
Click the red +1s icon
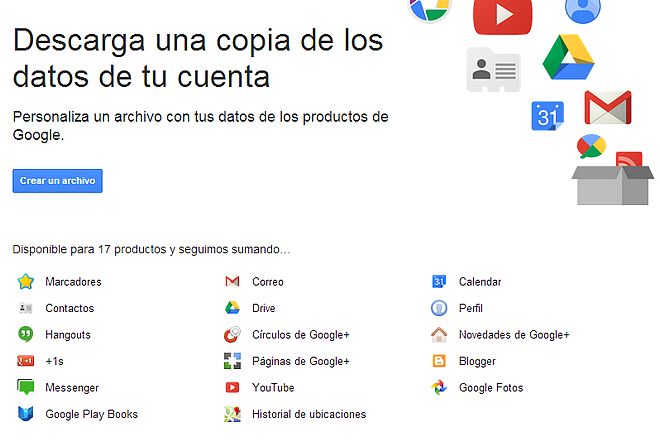(26, 361)
